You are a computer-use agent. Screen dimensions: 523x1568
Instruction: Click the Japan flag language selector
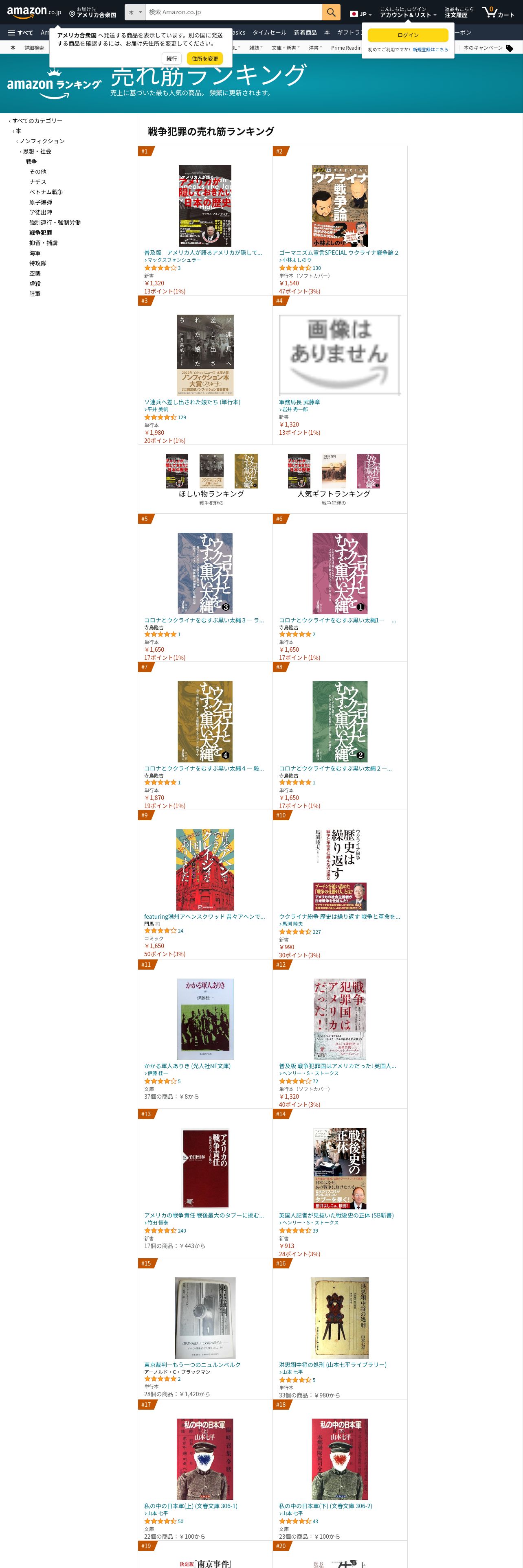[x=360, y=14]
